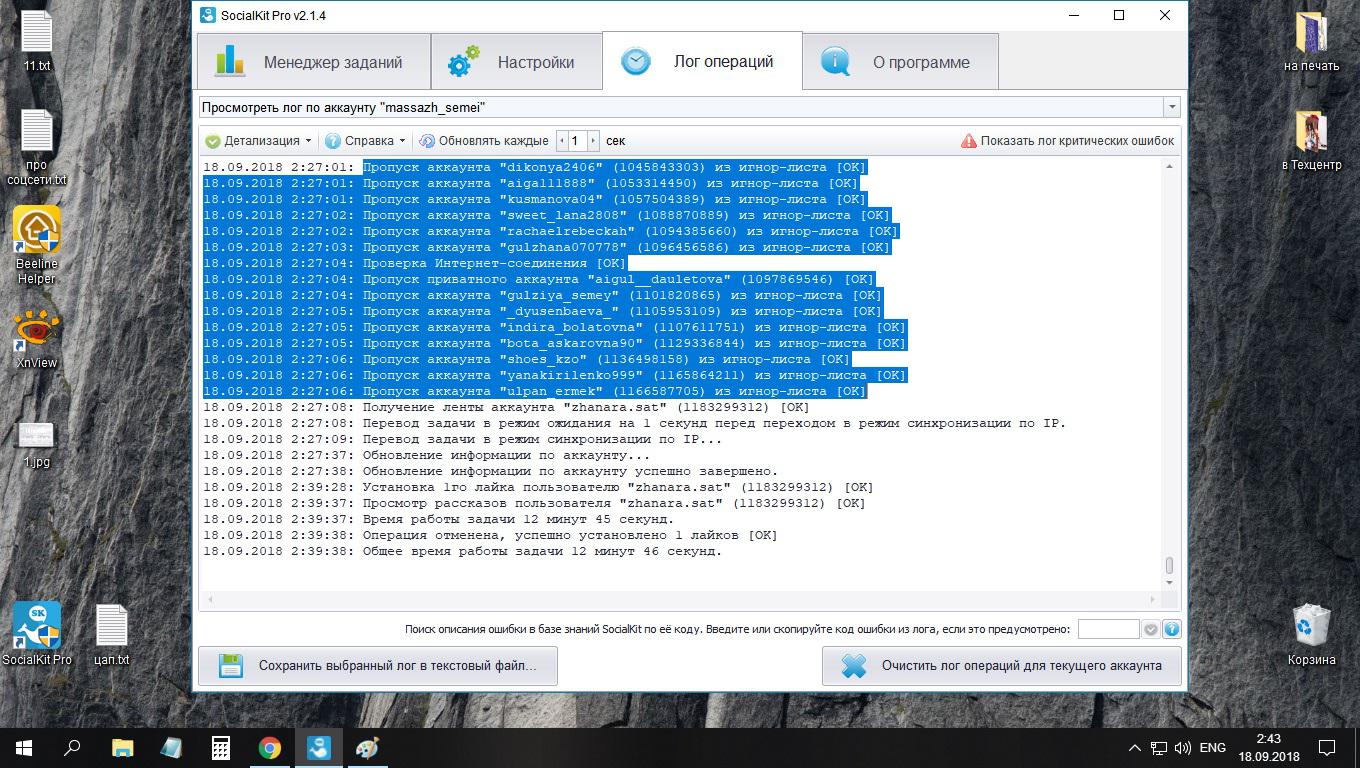Select log line about "bota_askarovna90" account

pos(555,343)
